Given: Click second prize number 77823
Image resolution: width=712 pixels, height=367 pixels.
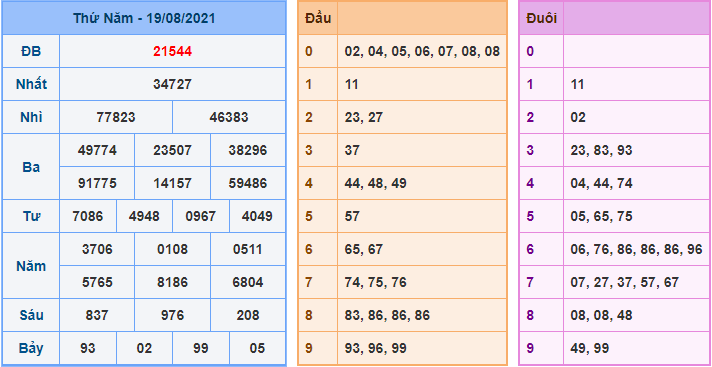Looking at the screenshot, I should coord(116,117).
